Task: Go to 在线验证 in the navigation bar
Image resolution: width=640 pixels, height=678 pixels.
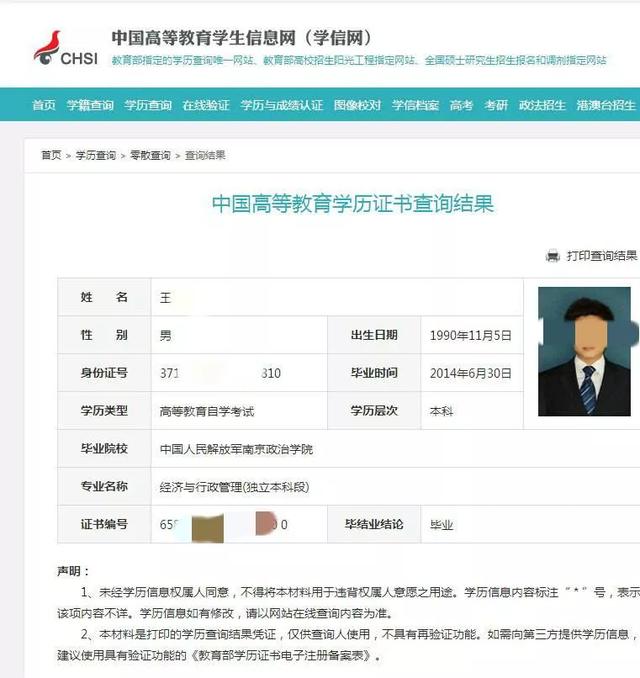Action: point(206,105)
